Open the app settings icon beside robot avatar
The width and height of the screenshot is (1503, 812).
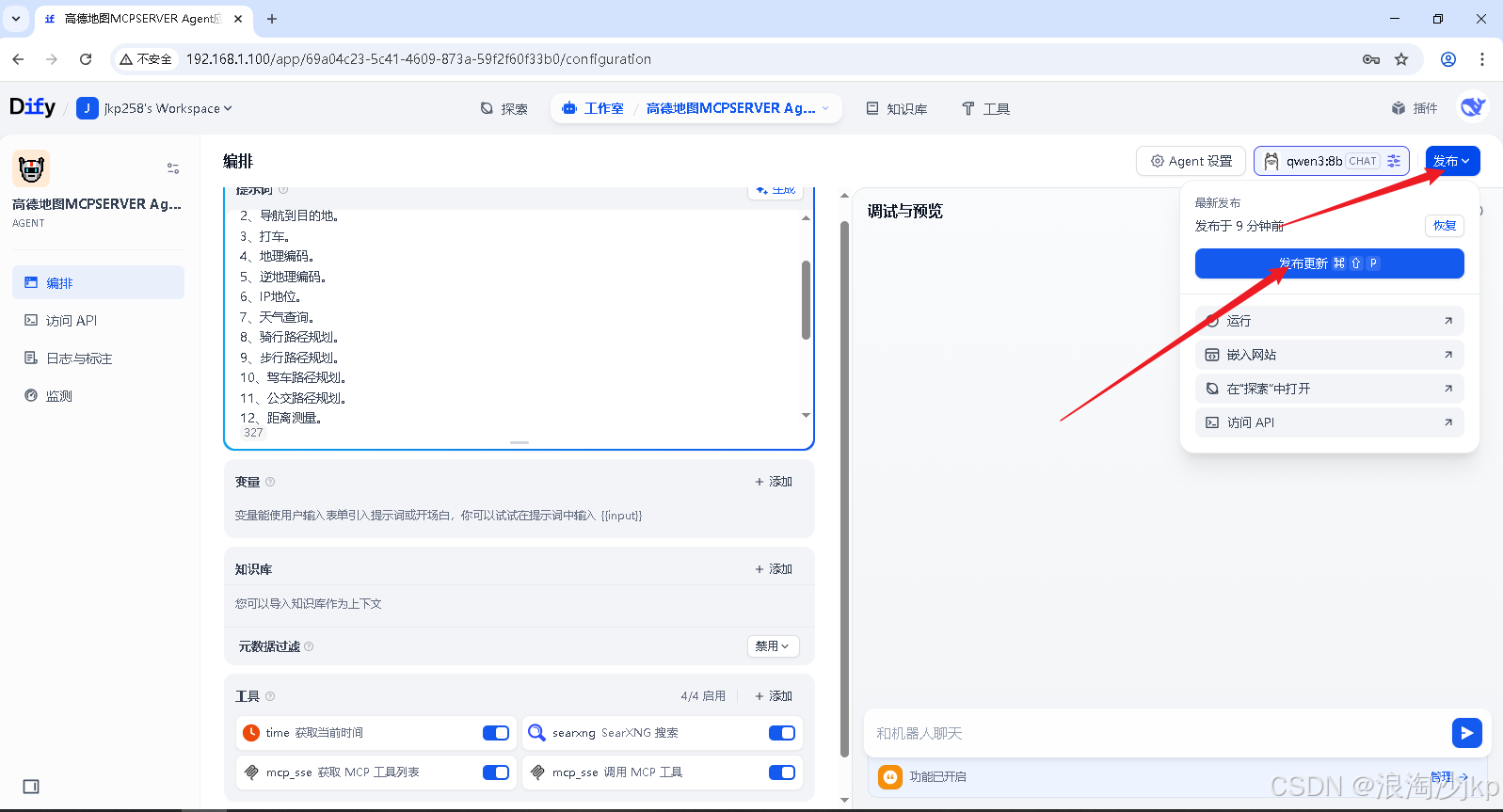(173, 168)
